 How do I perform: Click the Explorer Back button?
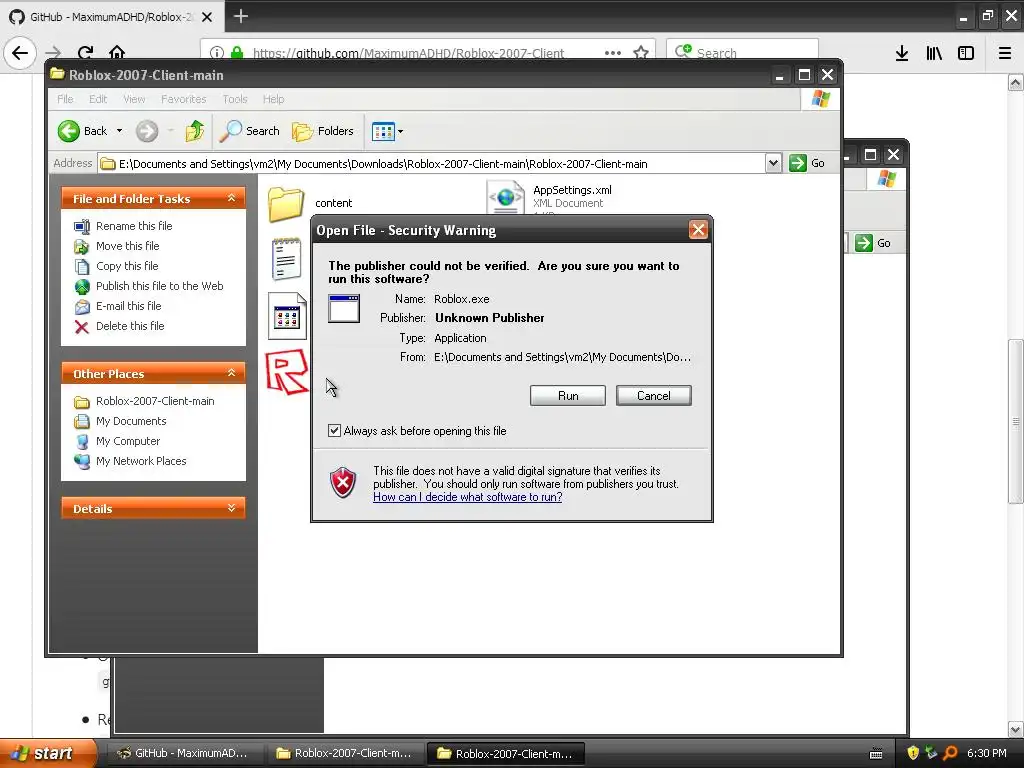82,131
